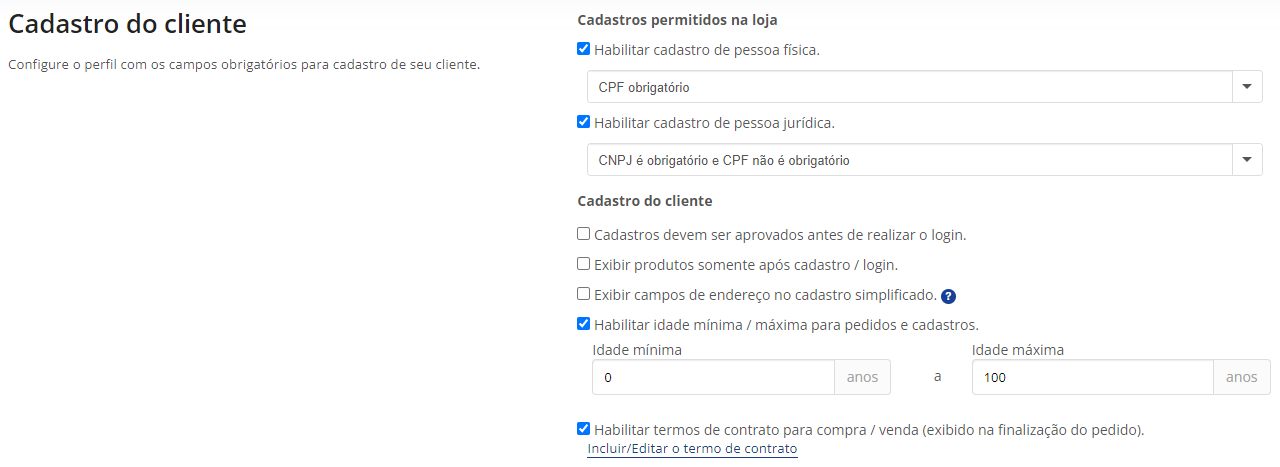Enable Cadastros devem ser aprovados antes do login
Screen dimensions: 1280x467
584,234
